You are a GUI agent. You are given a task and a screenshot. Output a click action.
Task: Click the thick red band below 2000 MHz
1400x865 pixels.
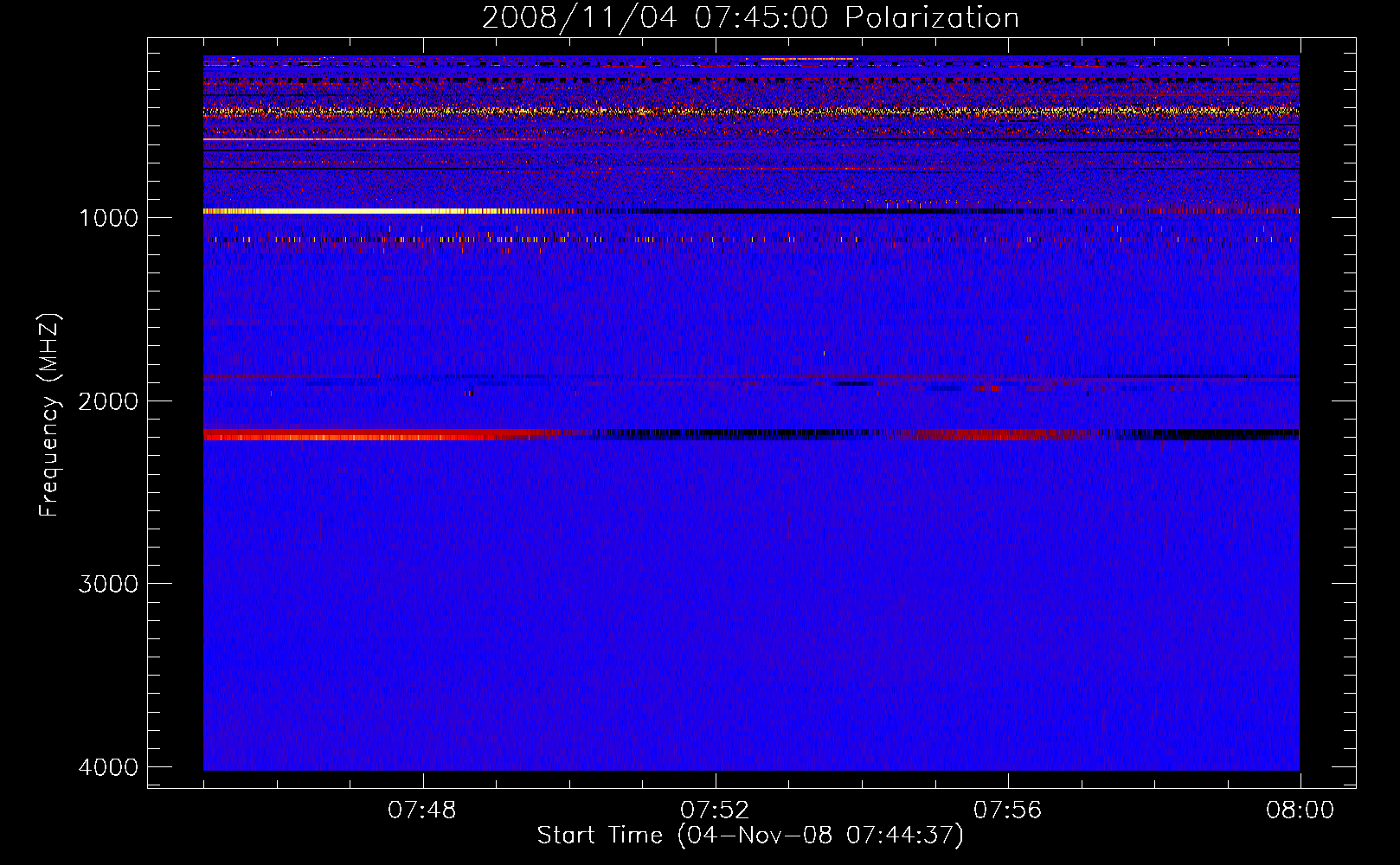(381, 434)
